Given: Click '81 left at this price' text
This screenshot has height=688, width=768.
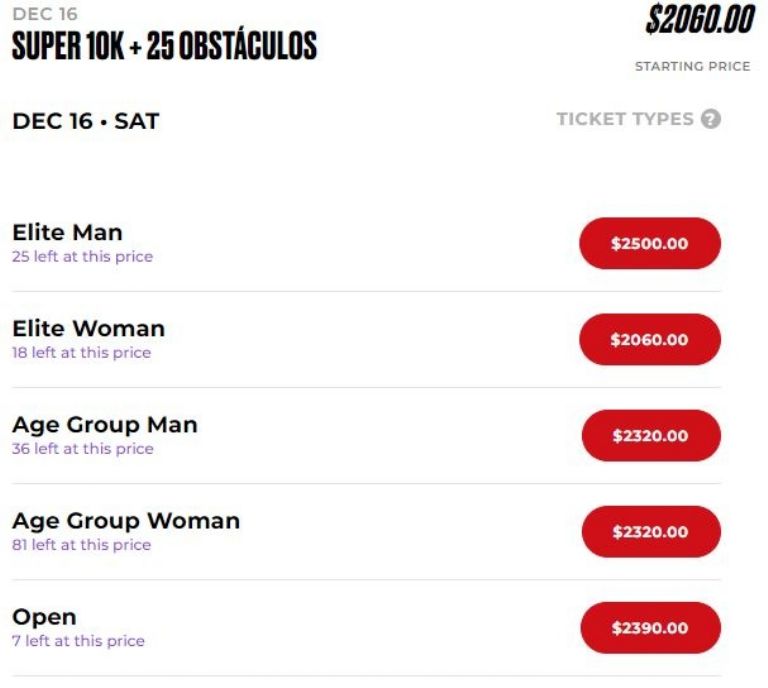Looking at the screenshot, I should (81, 544).
